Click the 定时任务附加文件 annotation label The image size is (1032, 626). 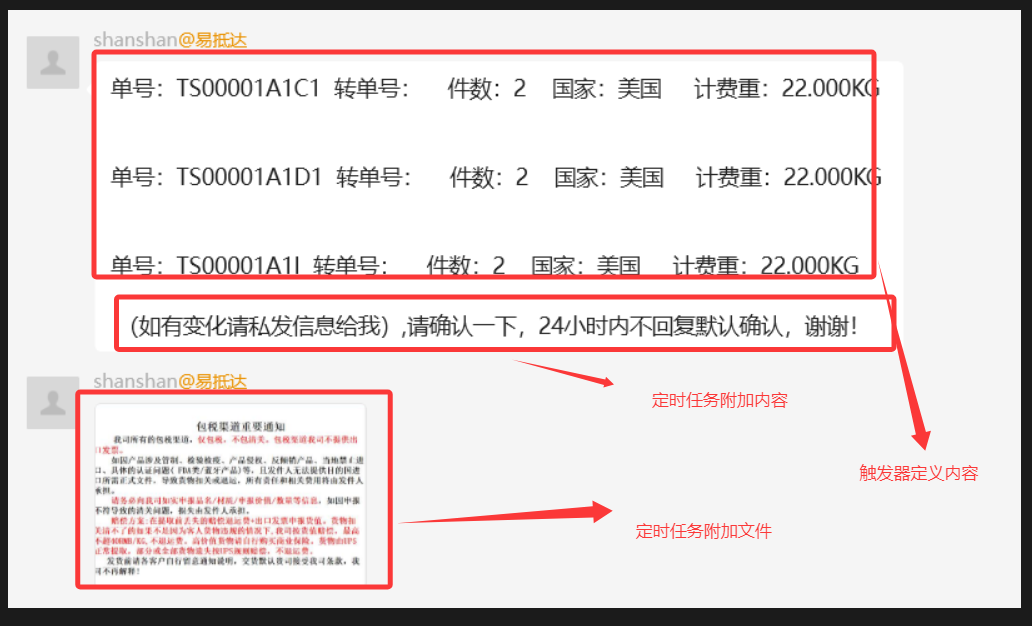click(x=703, y=531)
